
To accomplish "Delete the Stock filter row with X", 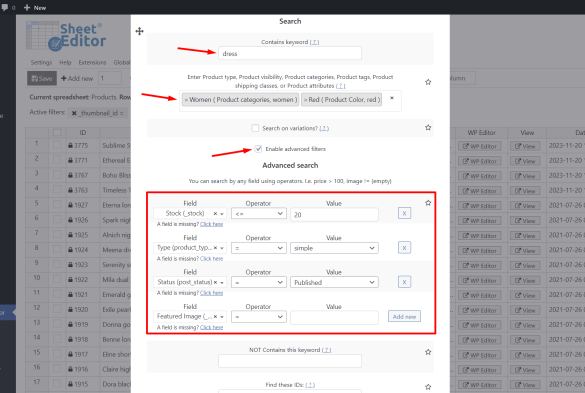I will [404, 213].
